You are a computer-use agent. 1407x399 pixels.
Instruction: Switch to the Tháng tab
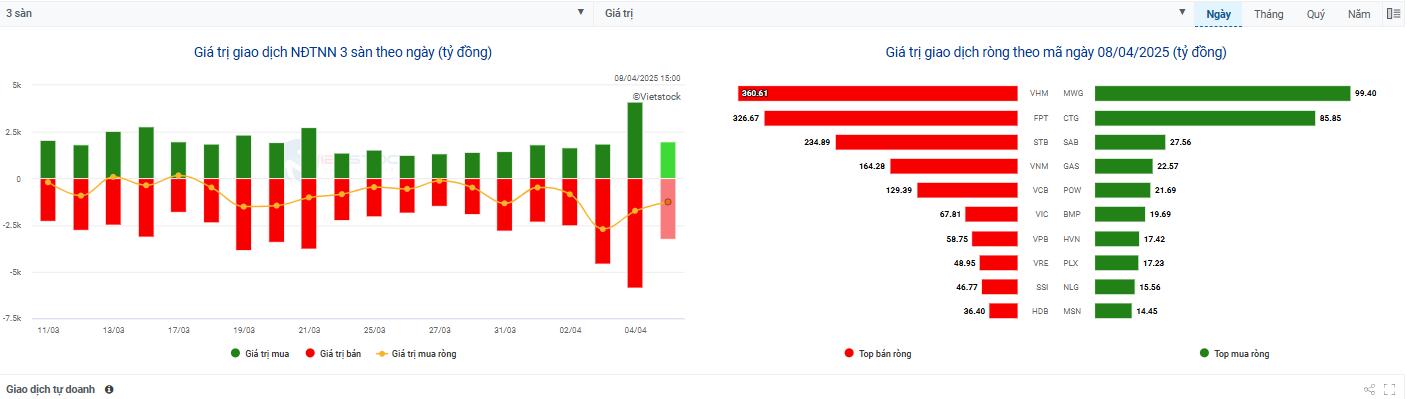(1268, 14)
